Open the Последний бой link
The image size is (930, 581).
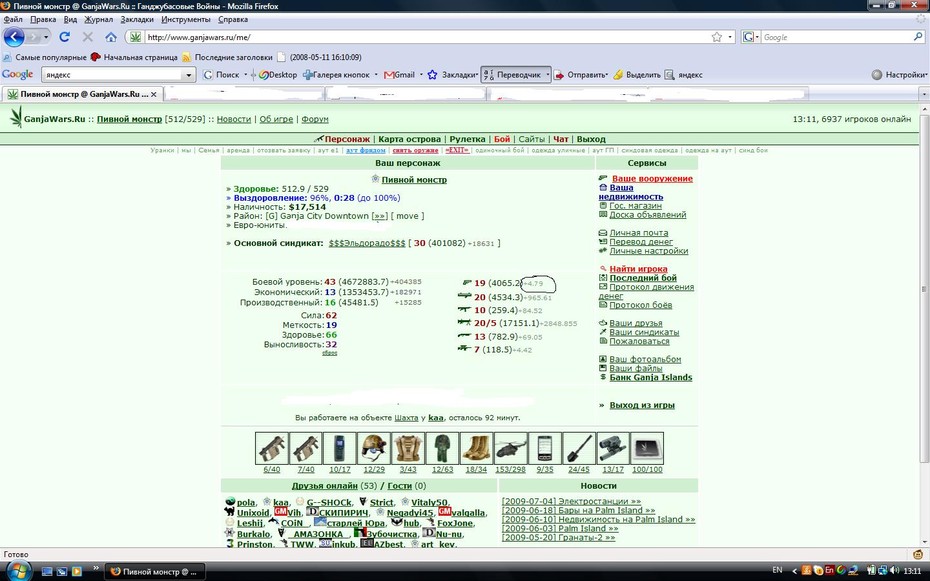643,278
